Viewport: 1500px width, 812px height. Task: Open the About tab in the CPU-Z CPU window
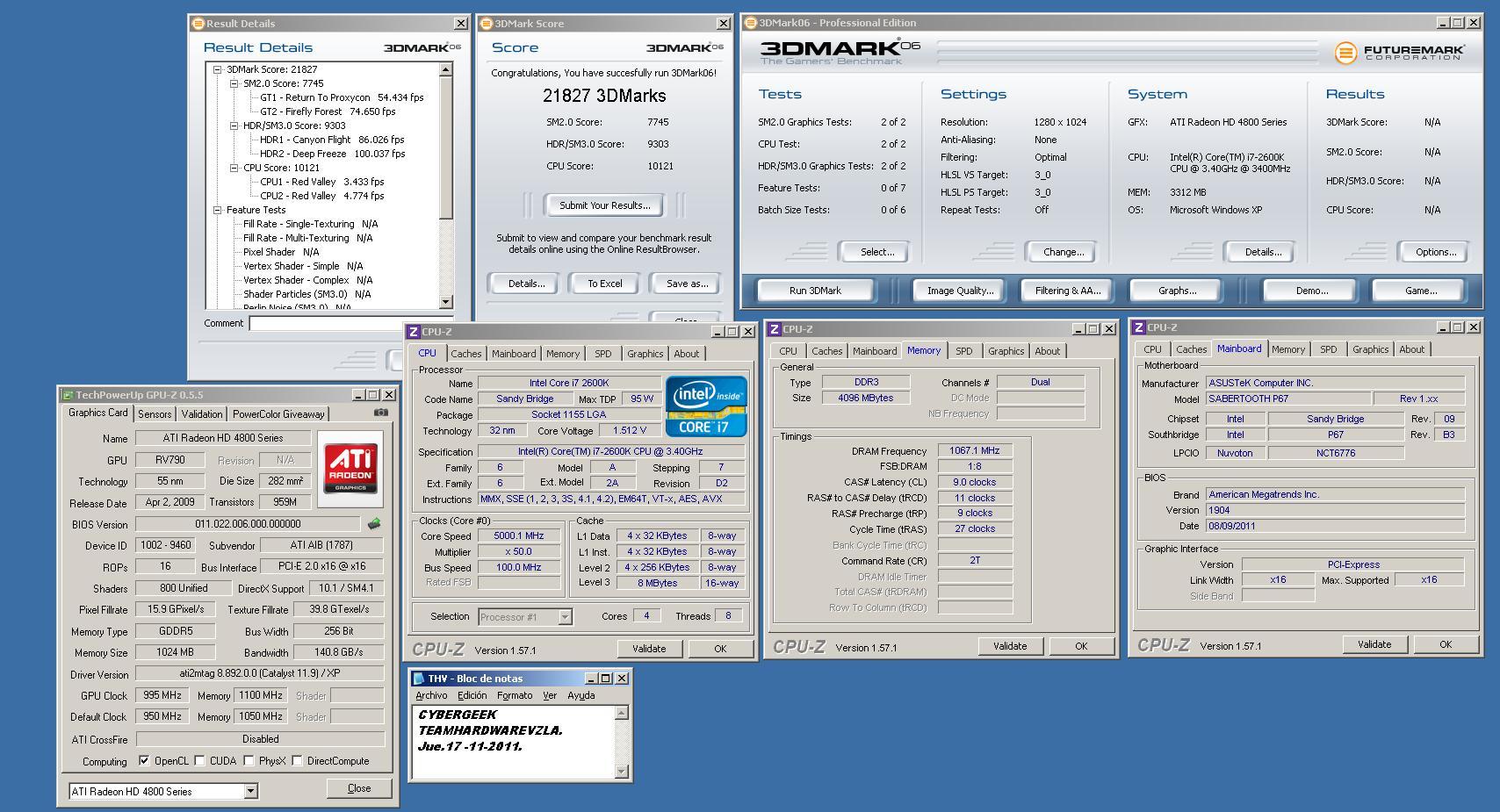tap(687, 354)
